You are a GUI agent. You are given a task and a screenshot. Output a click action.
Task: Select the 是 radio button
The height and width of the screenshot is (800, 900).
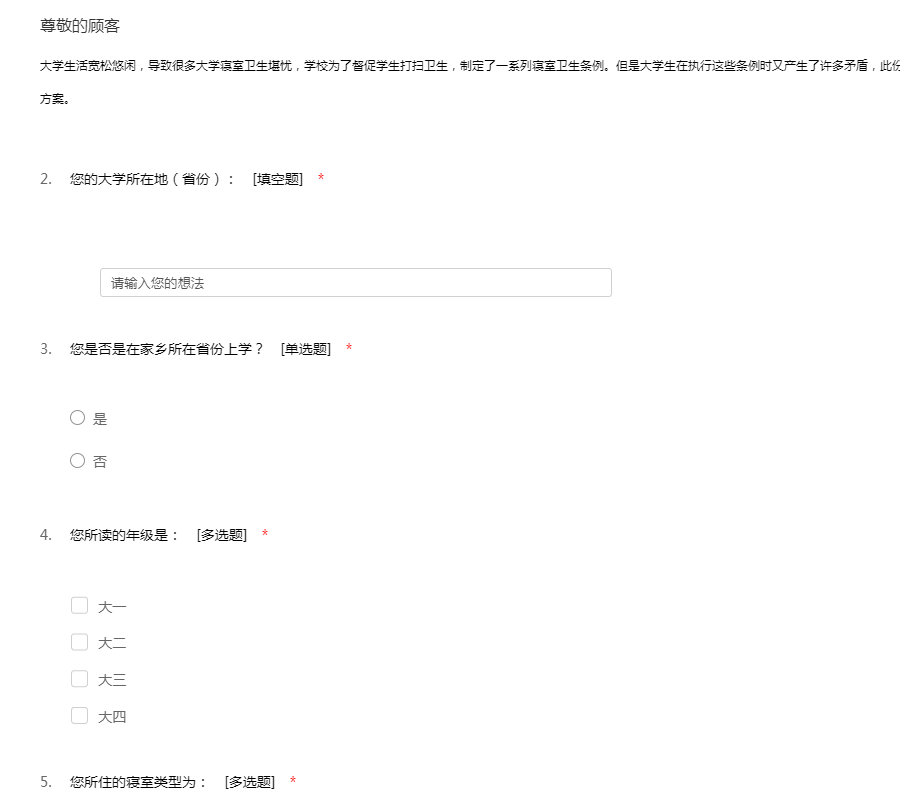tap(77, 418)
